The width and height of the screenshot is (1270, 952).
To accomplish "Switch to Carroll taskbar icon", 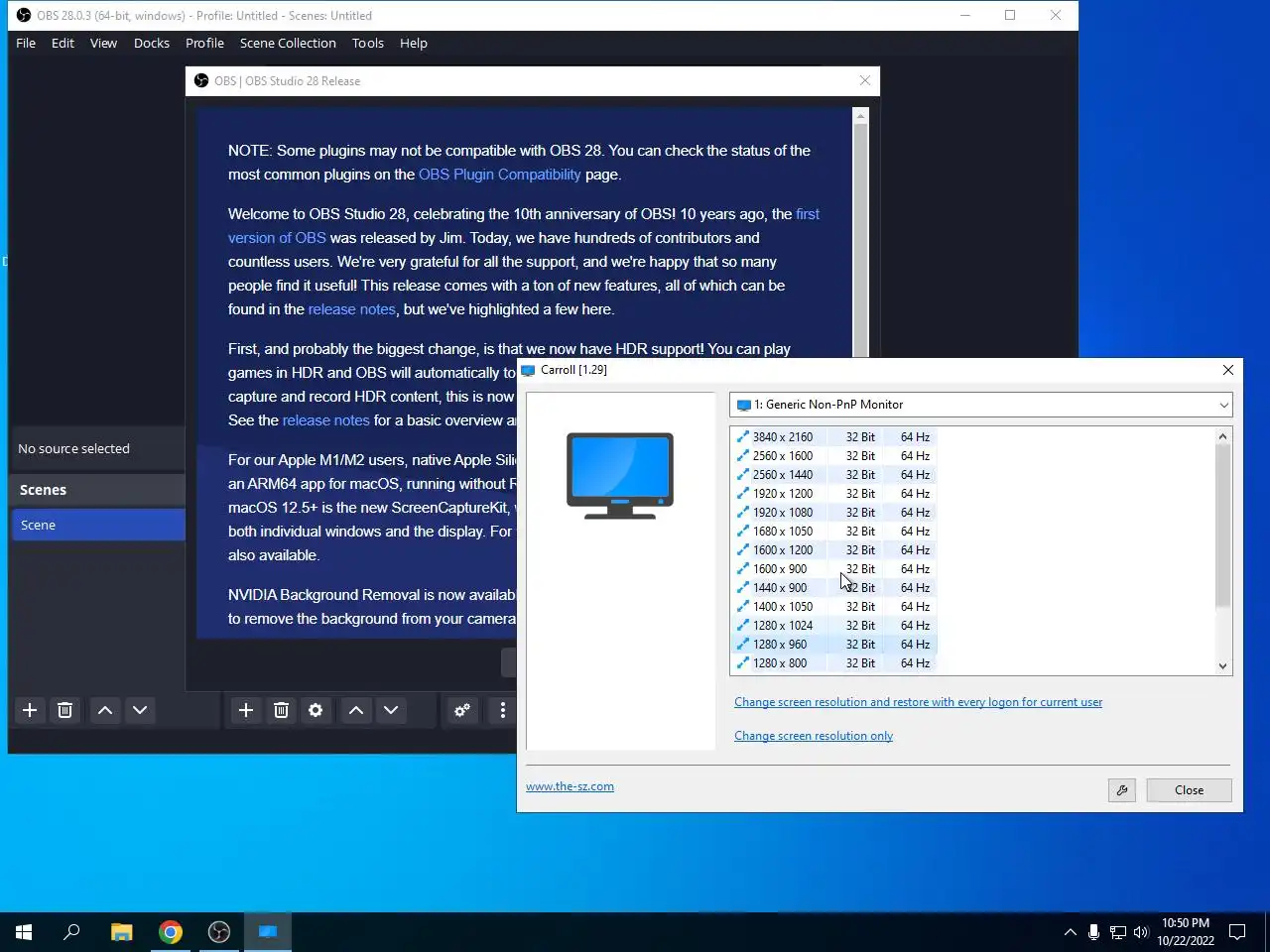I will [x=268, y=932].
